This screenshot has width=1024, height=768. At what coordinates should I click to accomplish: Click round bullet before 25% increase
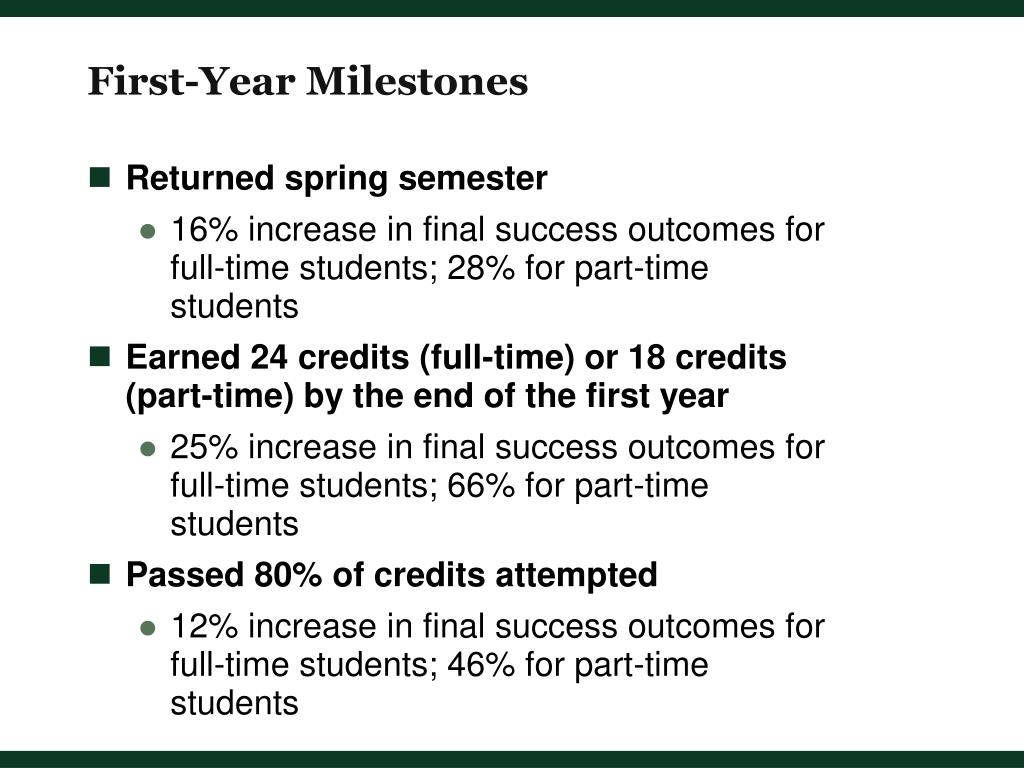pos(148,449)
